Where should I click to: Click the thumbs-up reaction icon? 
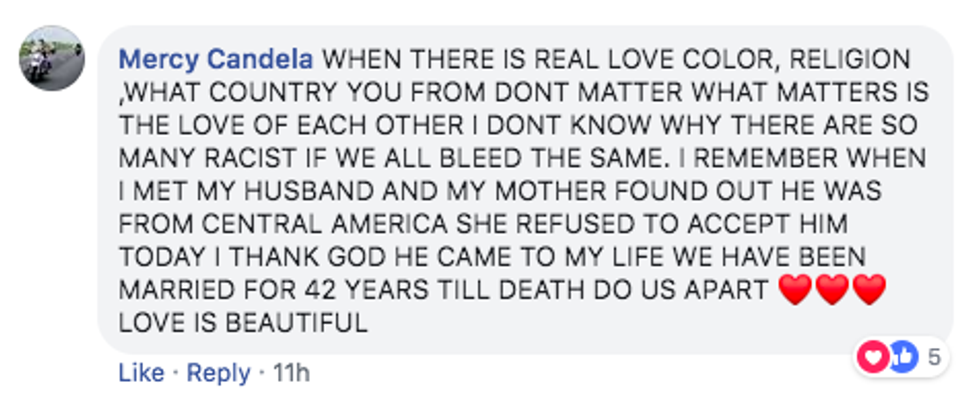[x=901, y=355]
